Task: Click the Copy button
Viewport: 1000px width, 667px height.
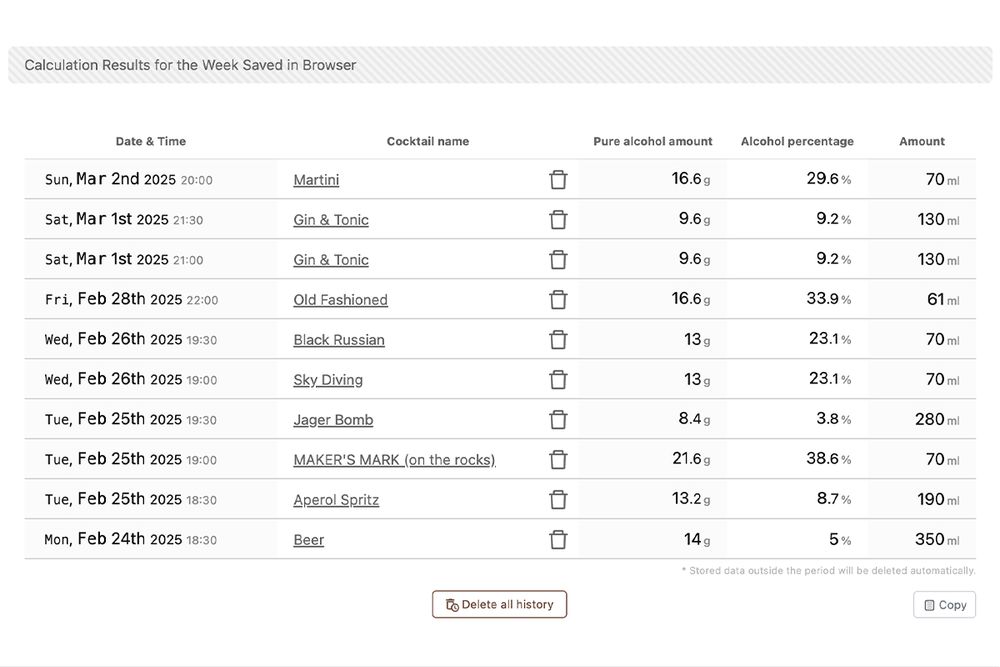Action: [x=944, y=605]
